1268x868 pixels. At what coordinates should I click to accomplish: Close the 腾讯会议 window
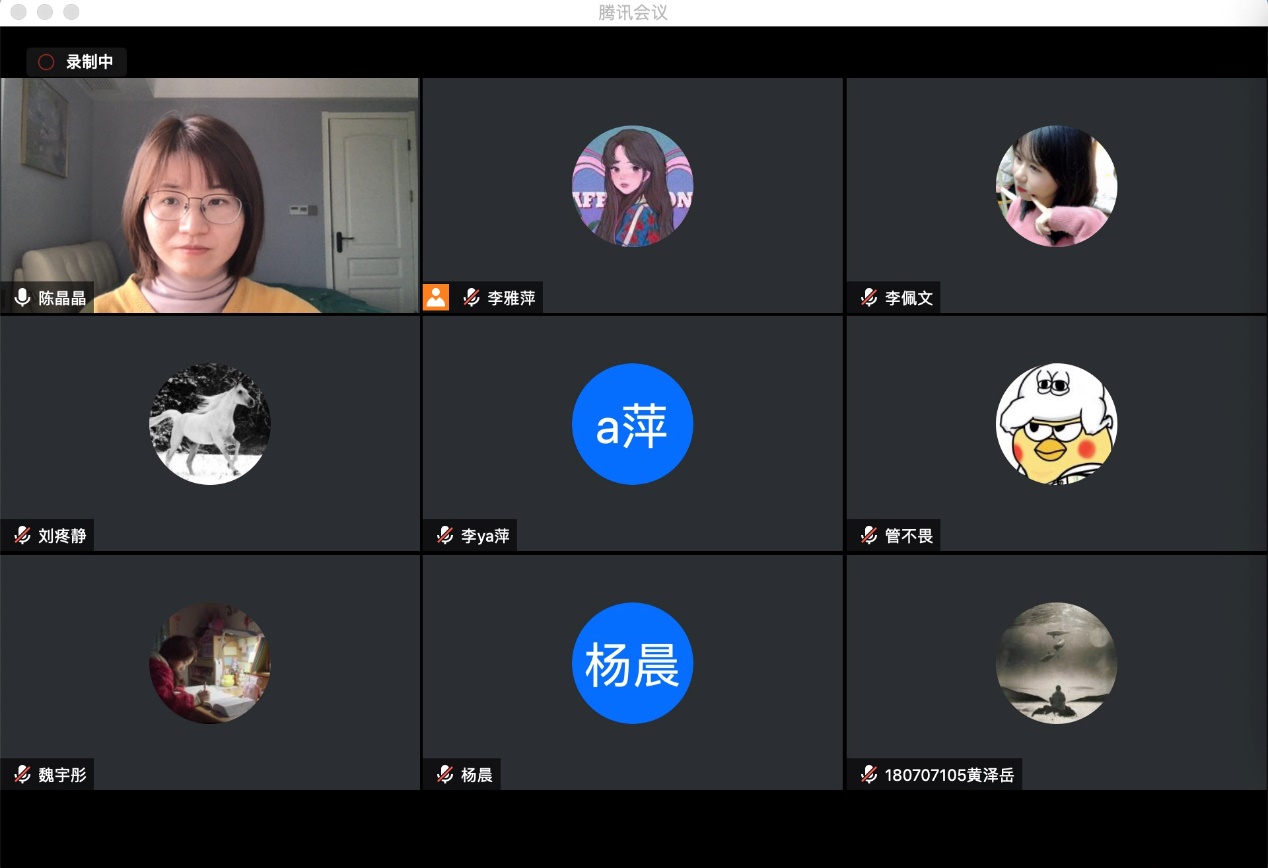pyautogui.click(x=19, y=12)
